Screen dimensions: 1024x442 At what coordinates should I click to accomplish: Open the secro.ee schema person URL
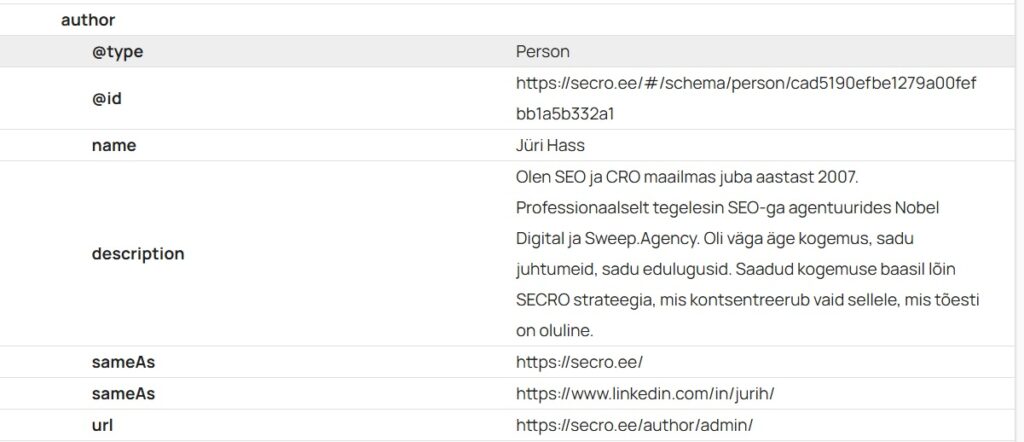(x=745, y=83)
